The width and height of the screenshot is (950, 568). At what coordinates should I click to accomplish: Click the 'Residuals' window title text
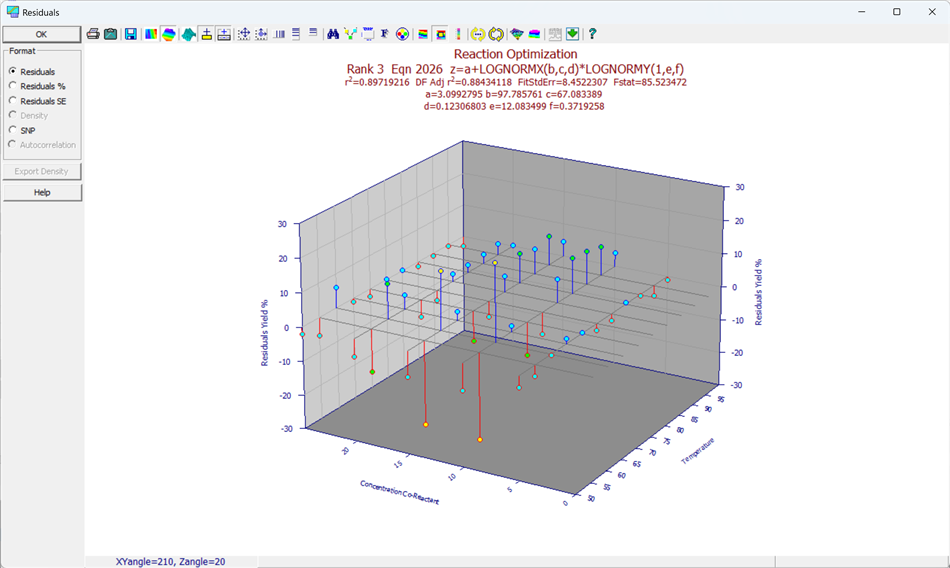tap(41, 12)
